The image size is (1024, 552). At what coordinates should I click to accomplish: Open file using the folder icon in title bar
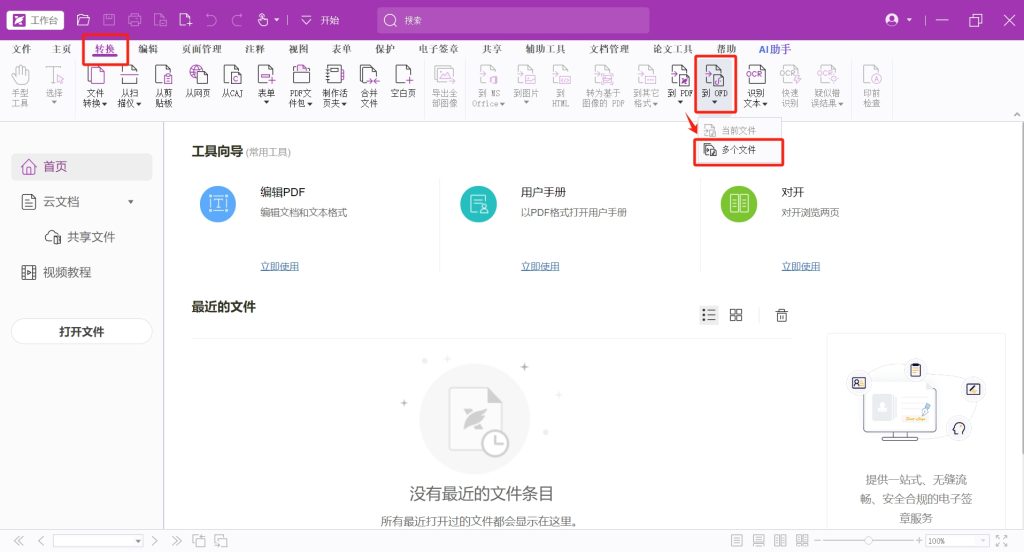(x=83, y=20)
